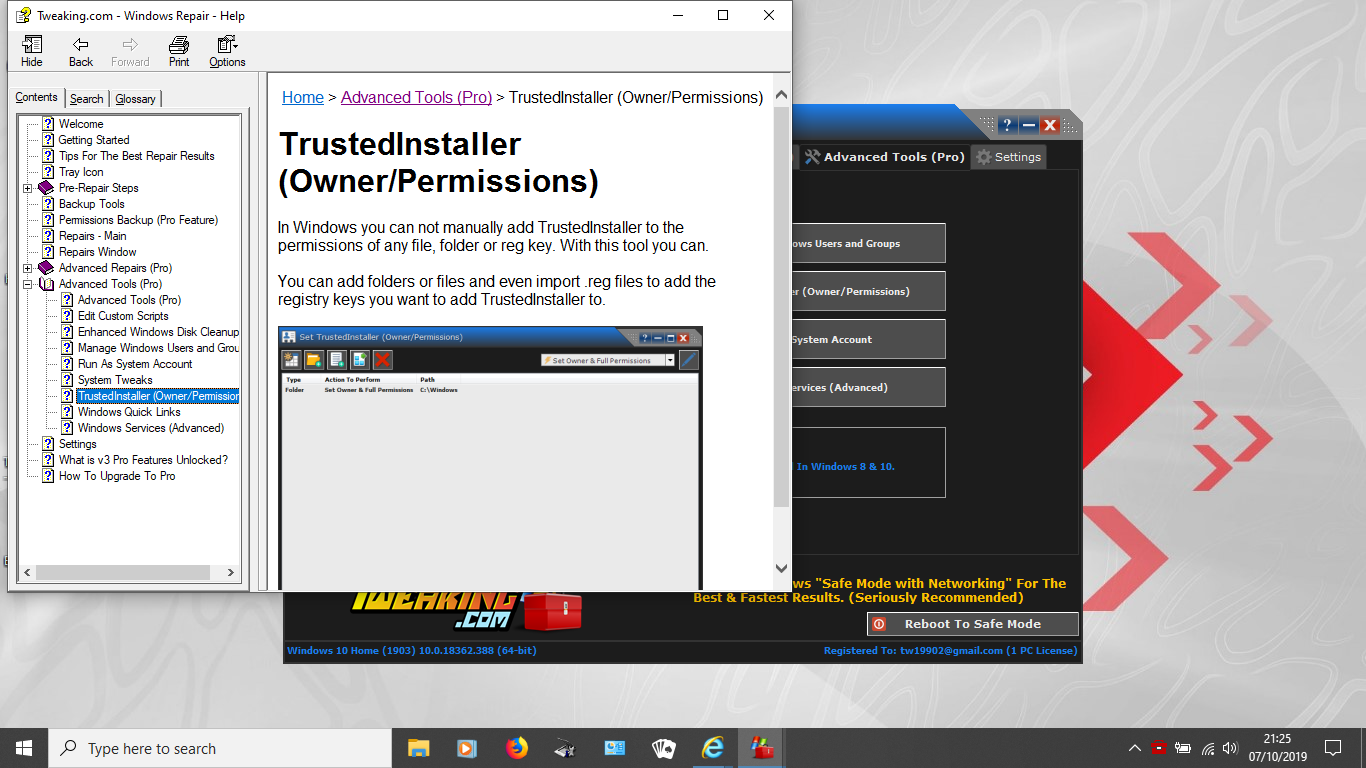1366x768 pixels.
Task: Click the Type here to search box
Action: tap(220, 748)
